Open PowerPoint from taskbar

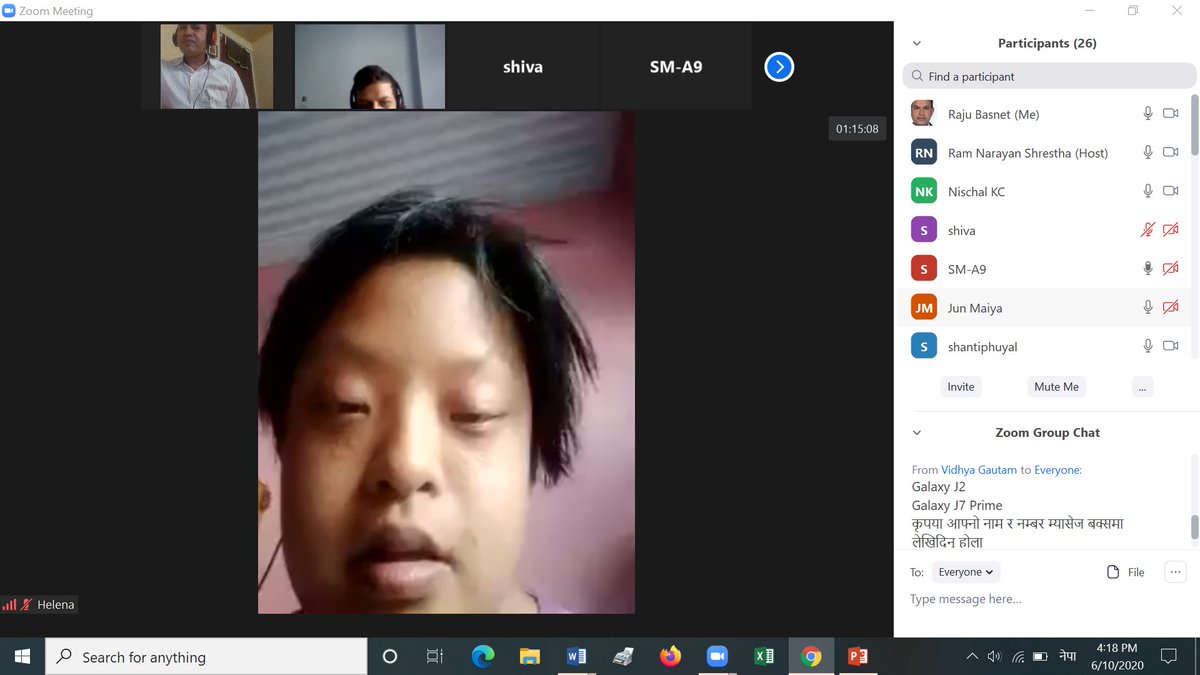tap(858, 656)
